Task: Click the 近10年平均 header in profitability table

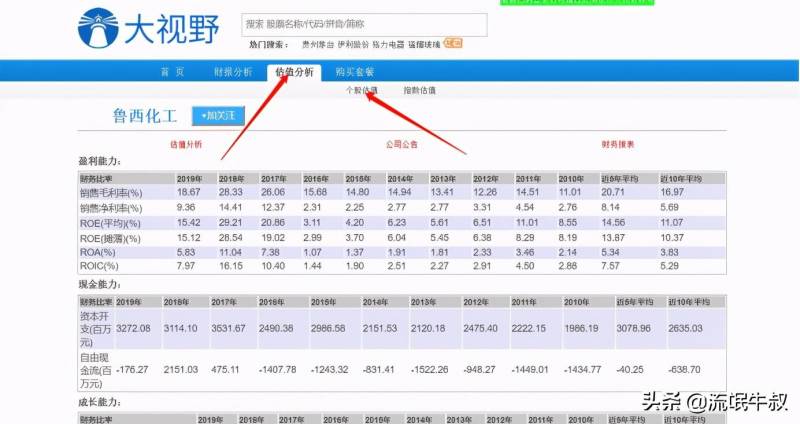Action: 681,179
